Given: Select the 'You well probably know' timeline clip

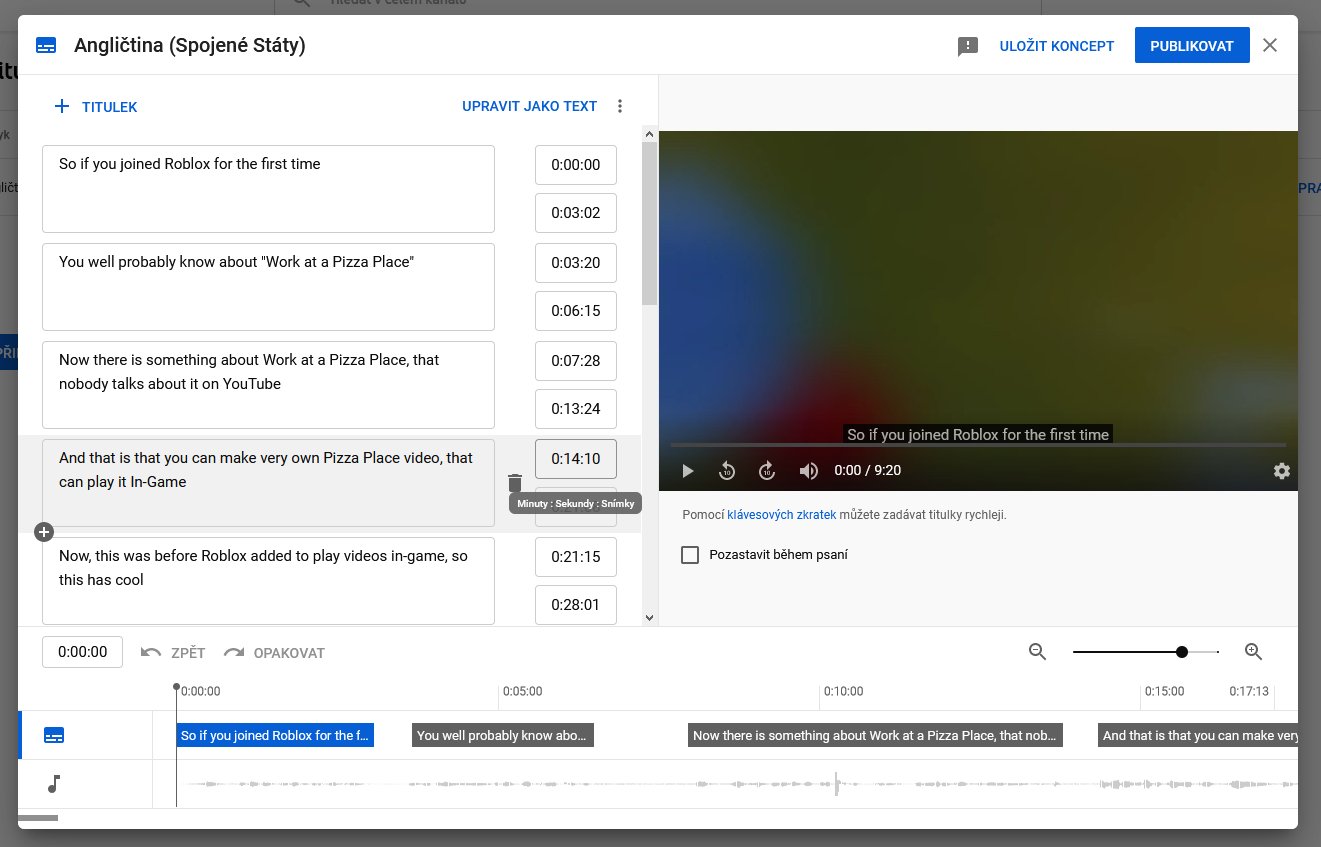Looking at the screenshot, I should (x=502, y=736).
